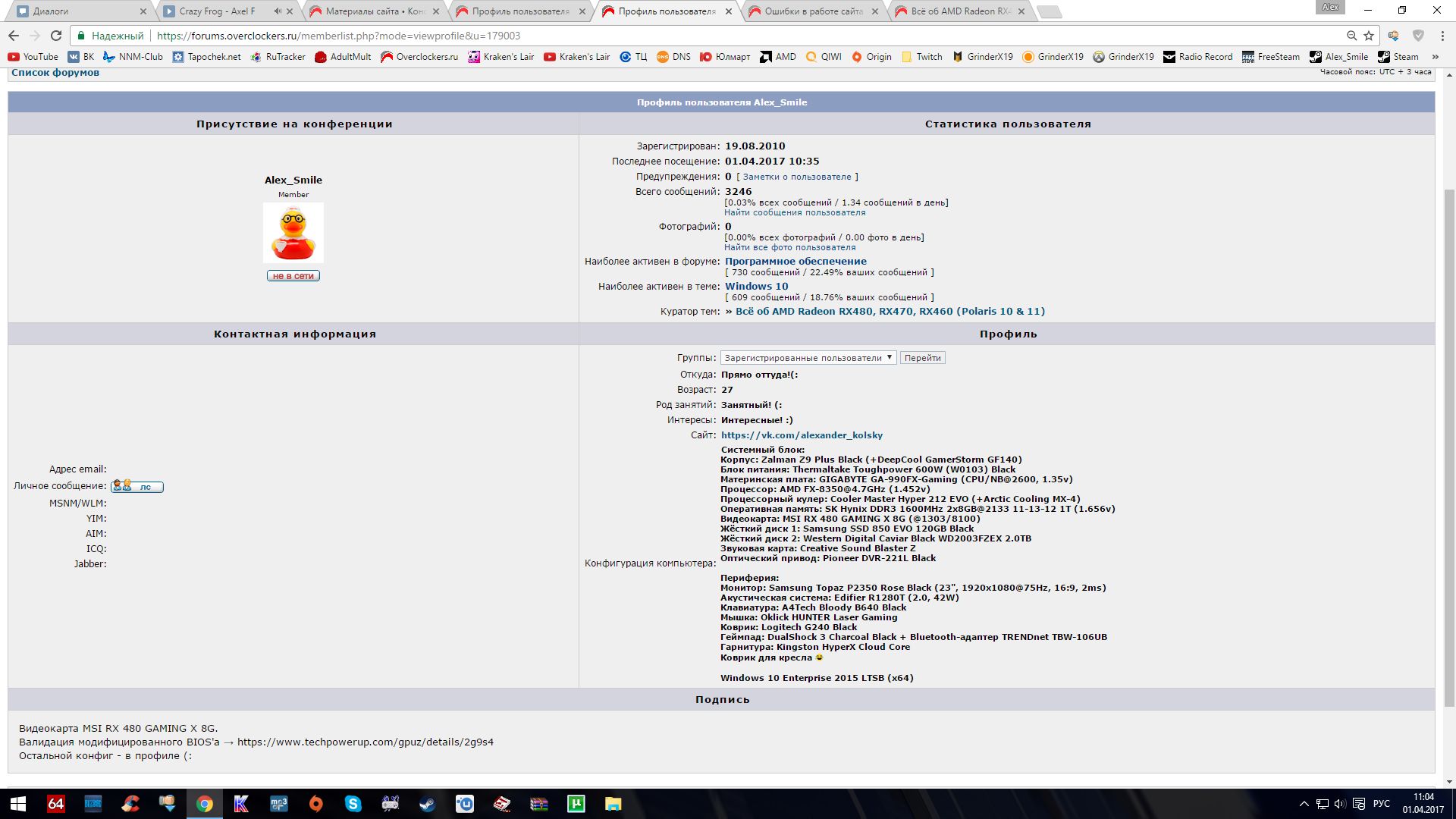
Task: Open uTorrent icon in taskbar
Action: (x=576, y=804)
